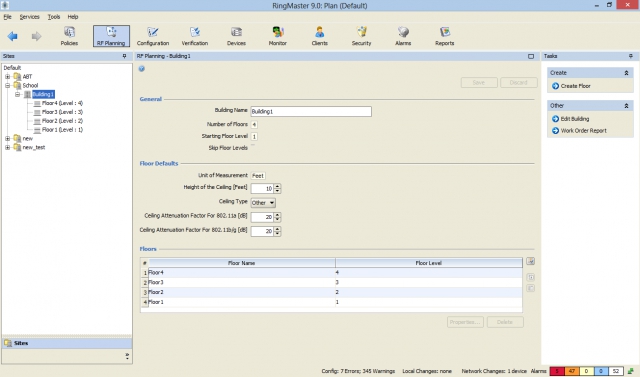Open the Devices toolbar section

coord(236,36)
